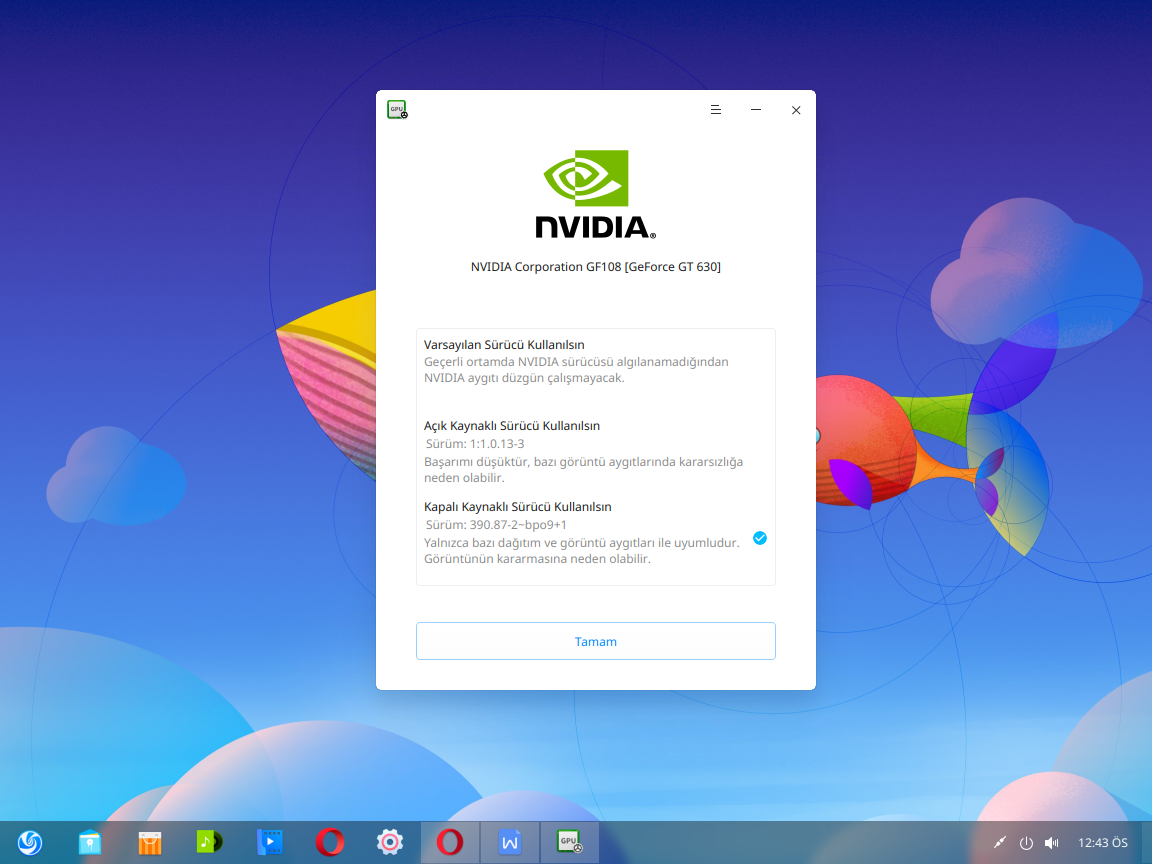Open the Deepin launcher from the dock

tap(30, 843)
